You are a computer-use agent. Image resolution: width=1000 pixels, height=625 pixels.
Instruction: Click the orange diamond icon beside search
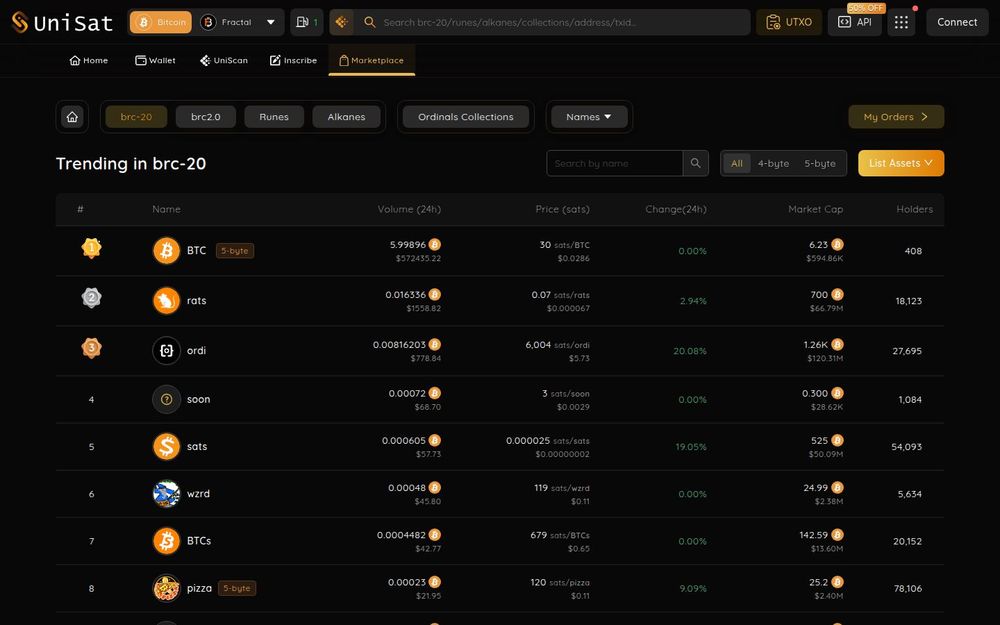(341, 22)
